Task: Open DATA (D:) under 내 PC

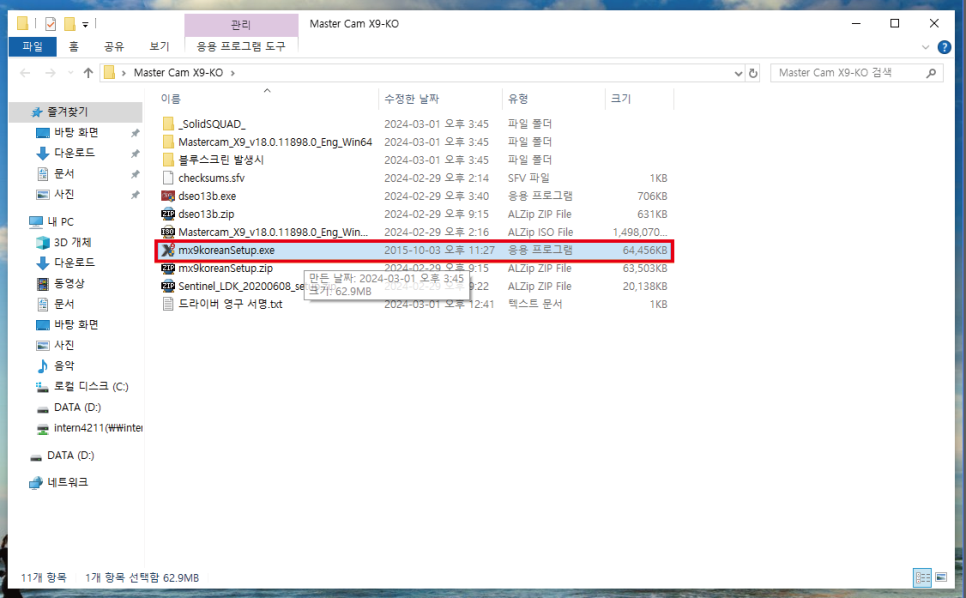Action: [77, 407]
